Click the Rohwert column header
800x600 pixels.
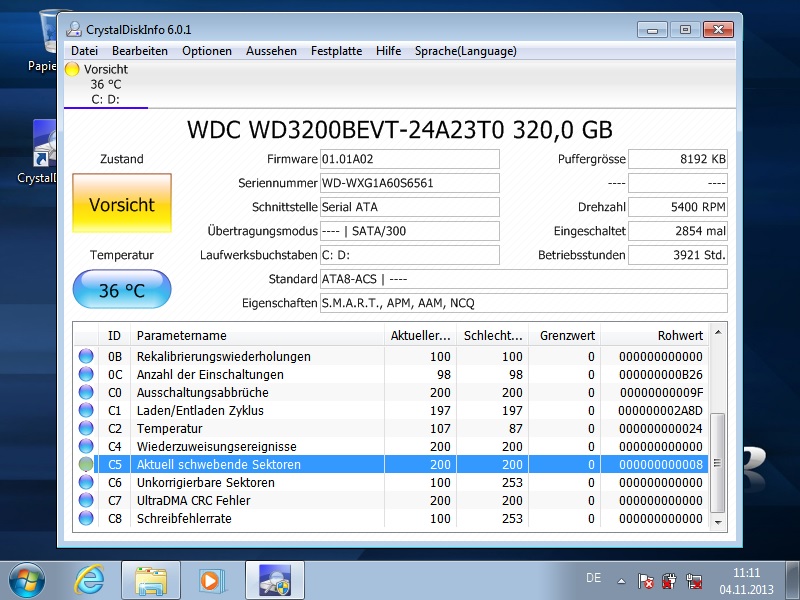point(654,335)
